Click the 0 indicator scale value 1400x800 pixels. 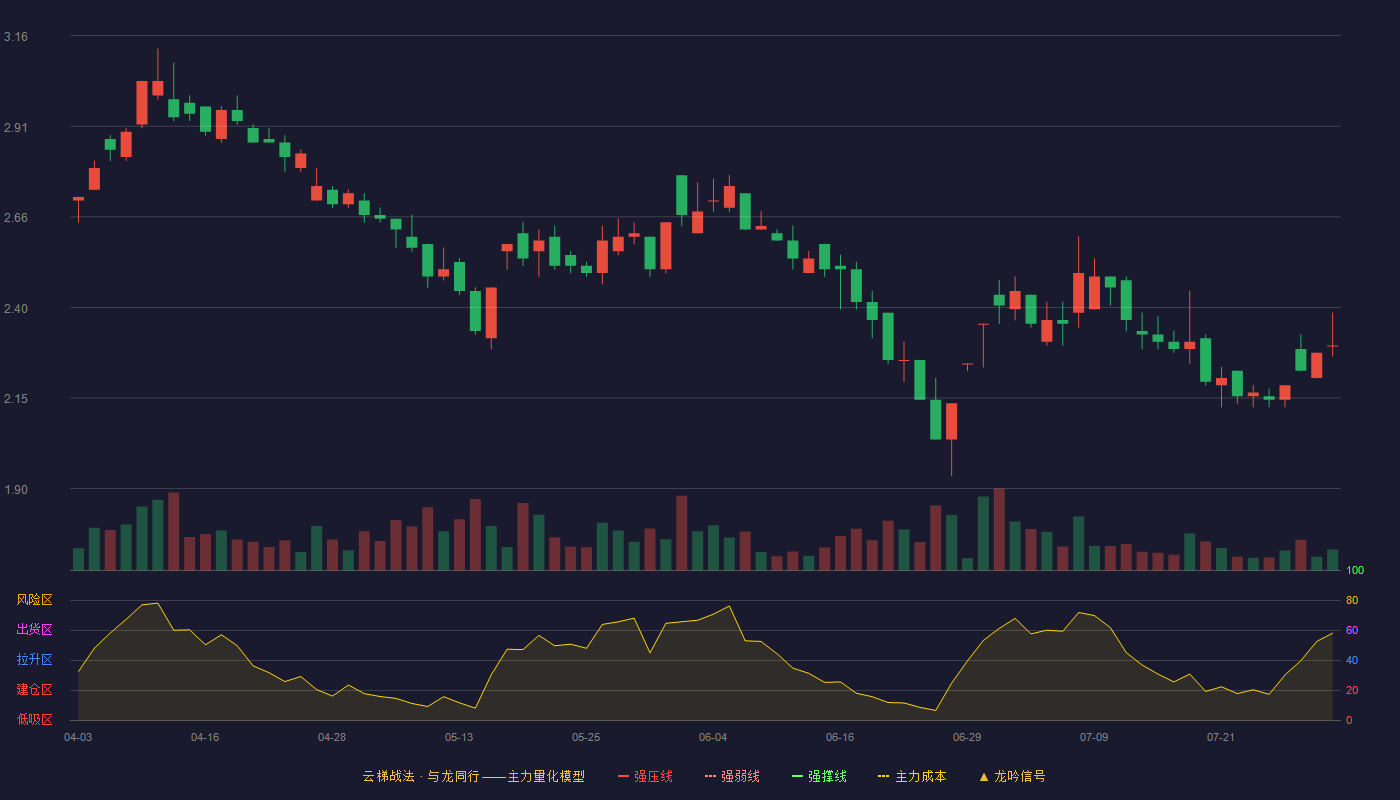tap(1349, 720)
